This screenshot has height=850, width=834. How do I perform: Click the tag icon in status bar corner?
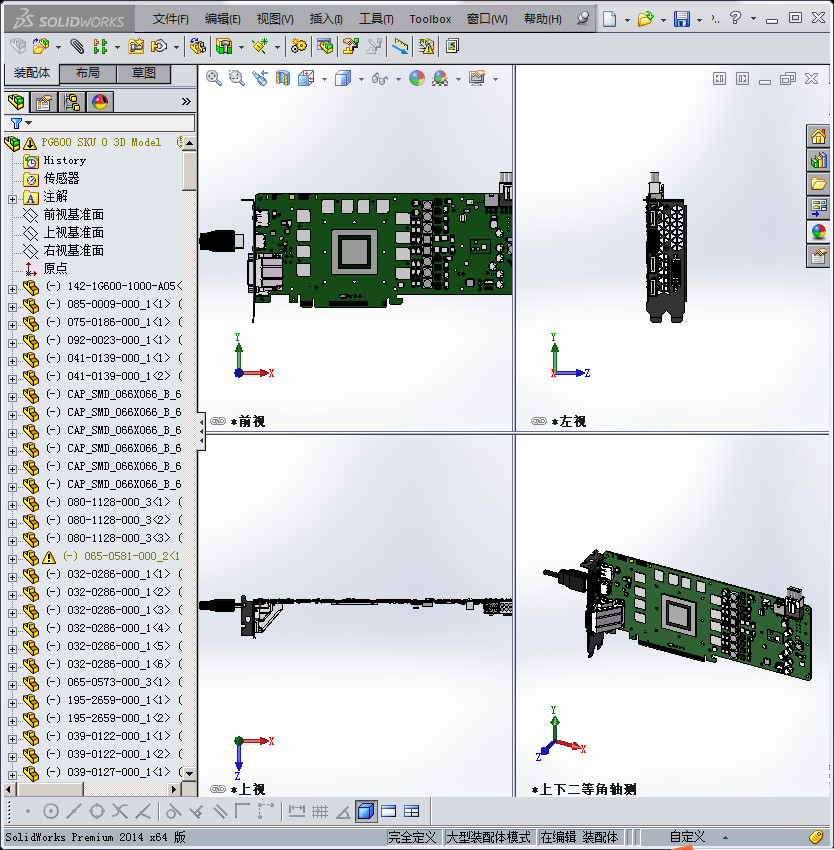pyautogui.click(x=816, y=837)
